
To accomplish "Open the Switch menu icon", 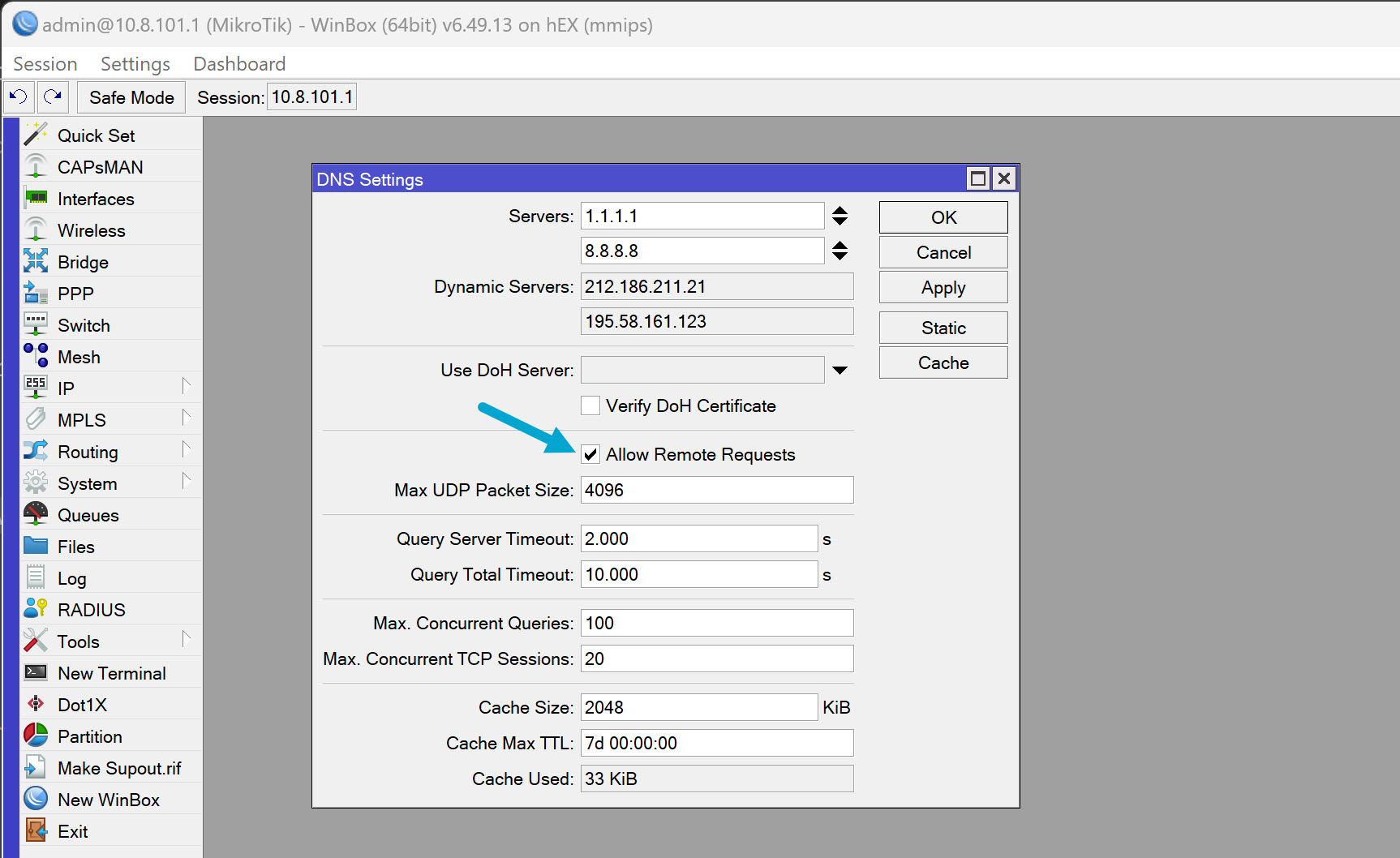I will tap(36, 324).
